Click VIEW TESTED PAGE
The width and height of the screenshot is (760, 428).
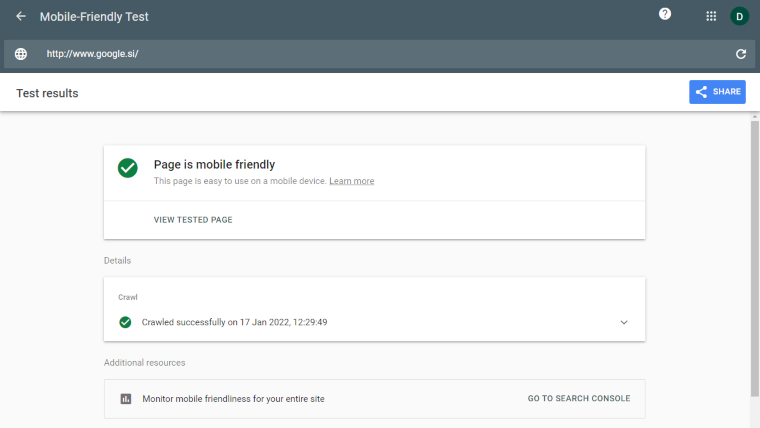193,220
